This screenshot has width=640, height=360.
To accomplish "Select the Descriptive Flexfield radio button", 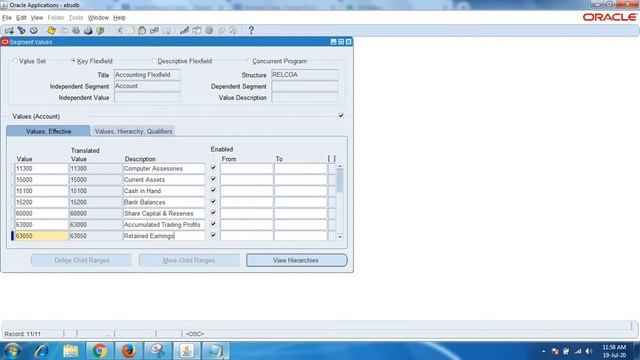I will pos(154,61).
